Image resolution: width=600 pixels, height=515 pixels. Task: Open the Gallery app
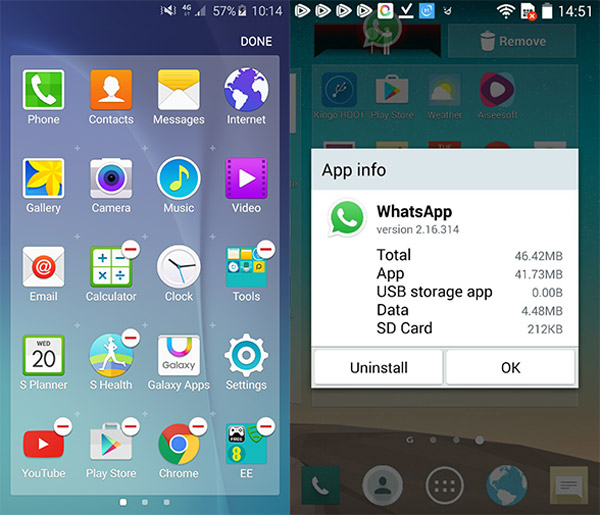[x=43, y=178]
